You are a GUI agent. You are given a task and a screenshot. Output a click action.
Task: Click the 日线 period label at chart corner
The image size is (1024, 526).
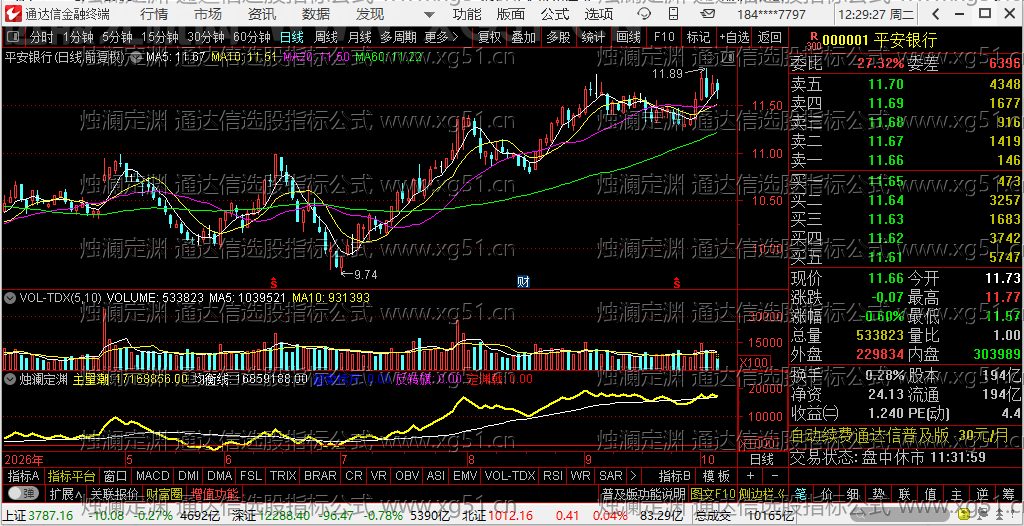(761, 458)
